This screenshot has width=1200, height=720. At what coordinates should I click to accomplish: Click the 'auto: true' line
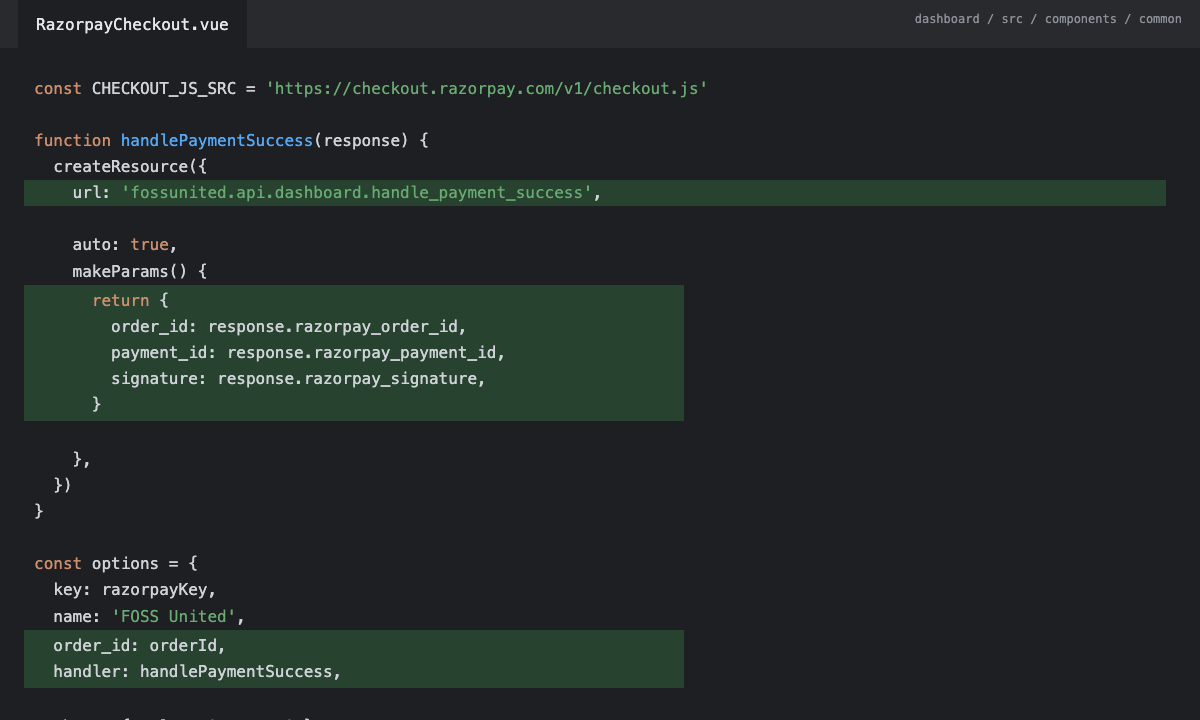point(125,245)
